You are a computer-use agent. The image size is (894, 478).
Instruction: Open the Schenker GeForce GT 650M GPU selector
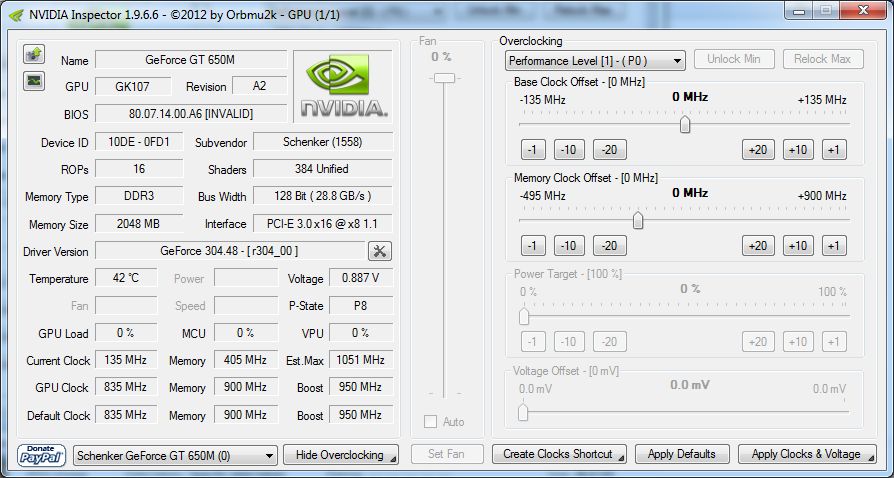[x=176, y=456]
